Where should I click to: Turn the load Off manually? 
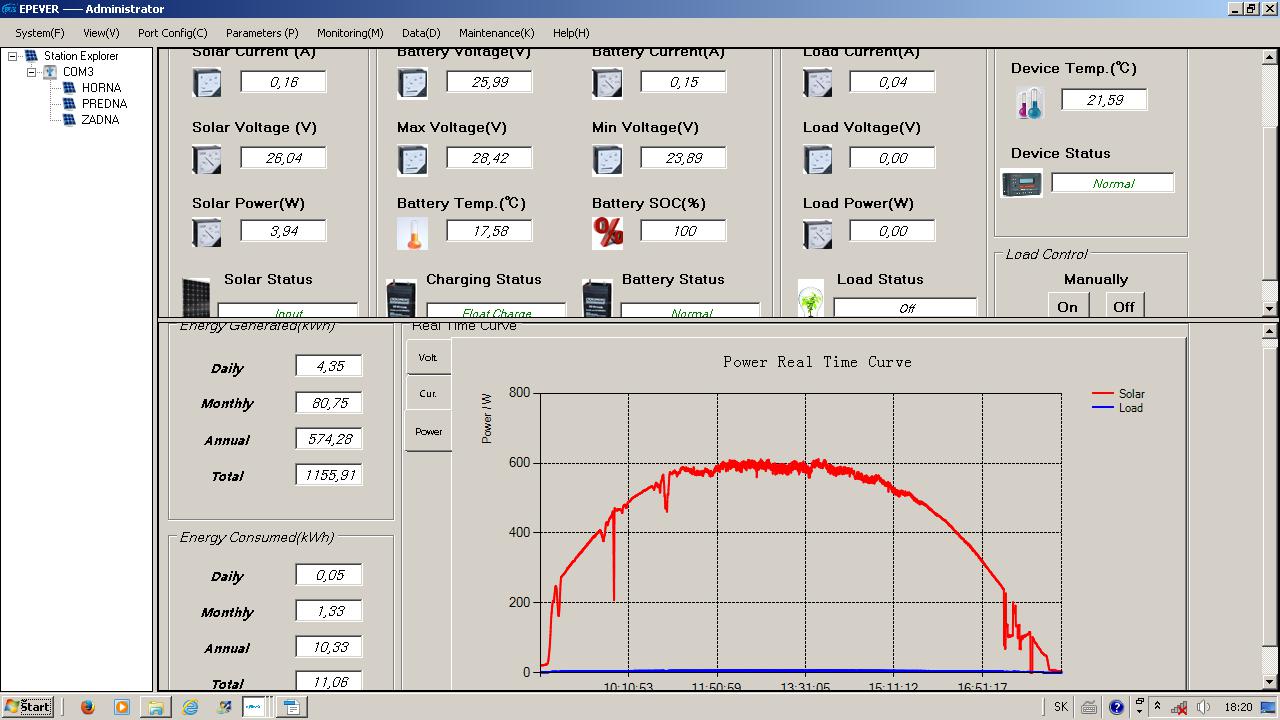pos(1124,306)
